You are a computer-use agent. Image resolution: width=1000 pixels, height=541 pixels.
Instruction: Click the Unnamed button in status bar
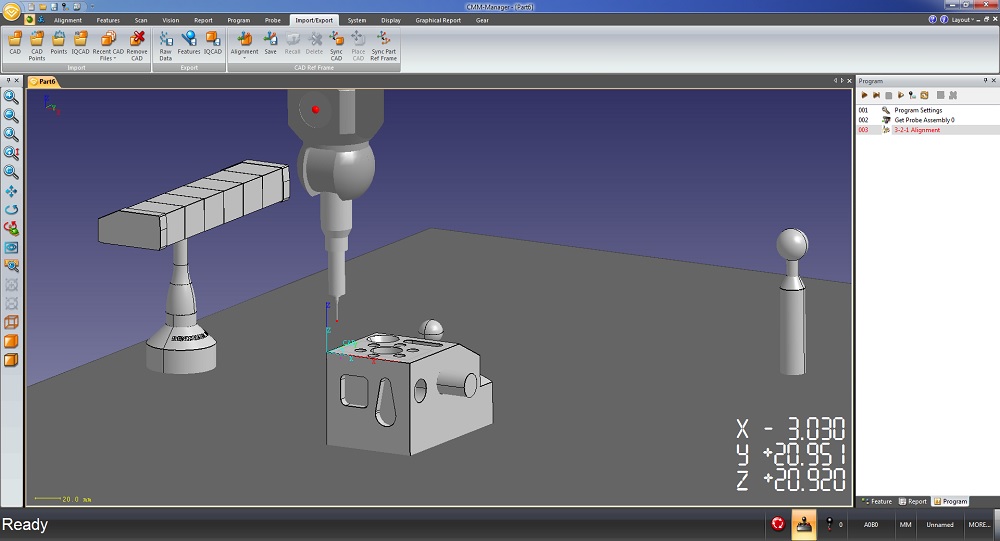(940, 524)
